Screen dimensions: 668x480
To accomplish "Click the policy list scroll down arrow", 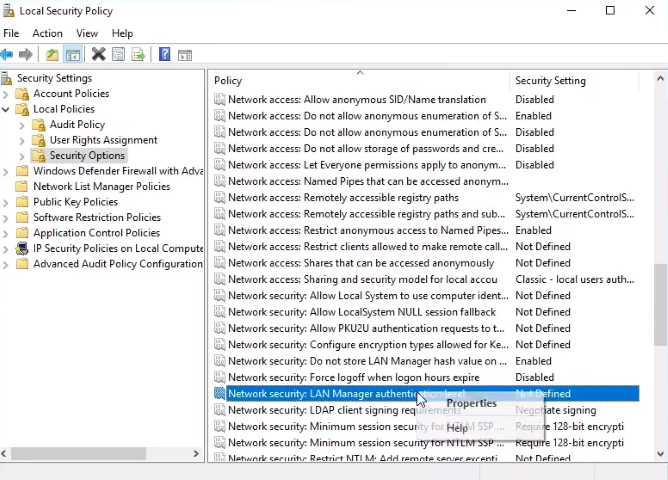I will pos(660,454).
